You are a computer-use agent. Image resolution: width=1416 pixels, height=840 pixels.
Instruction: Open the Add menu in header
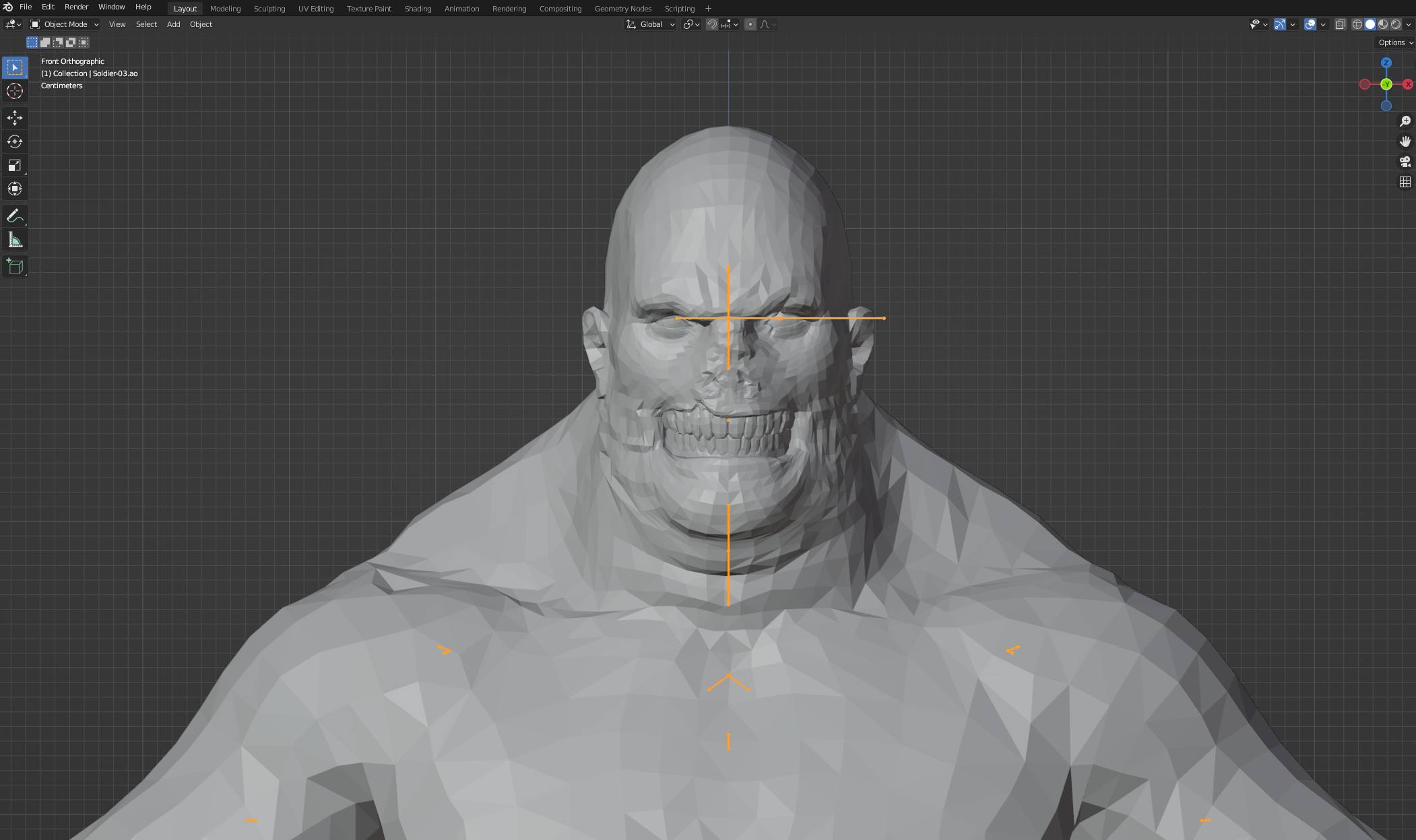point(173,24)
